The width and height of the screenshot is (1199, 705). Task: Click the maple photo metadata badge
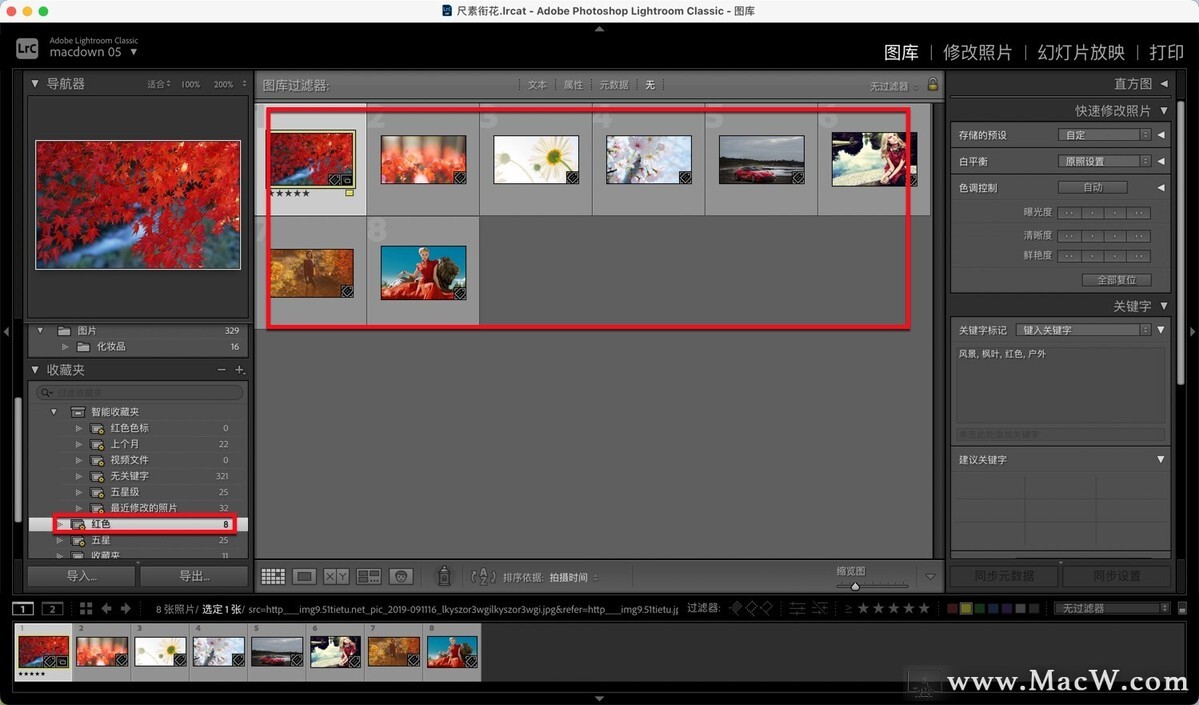334,180
